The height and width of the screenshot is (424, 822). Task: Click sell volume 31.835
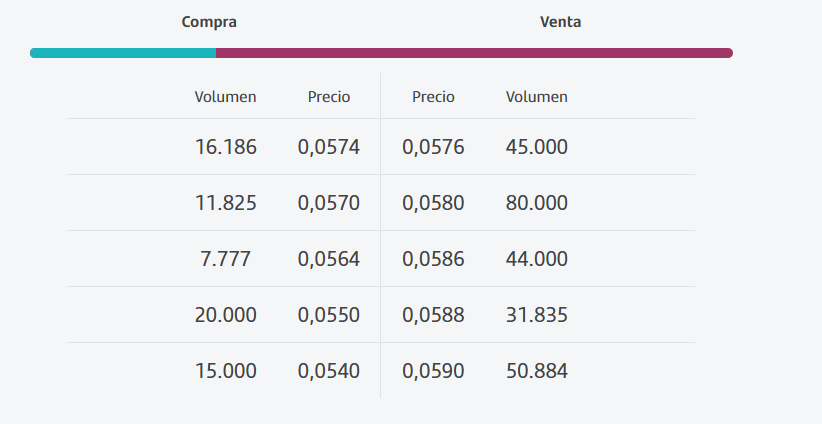point(537,315)
